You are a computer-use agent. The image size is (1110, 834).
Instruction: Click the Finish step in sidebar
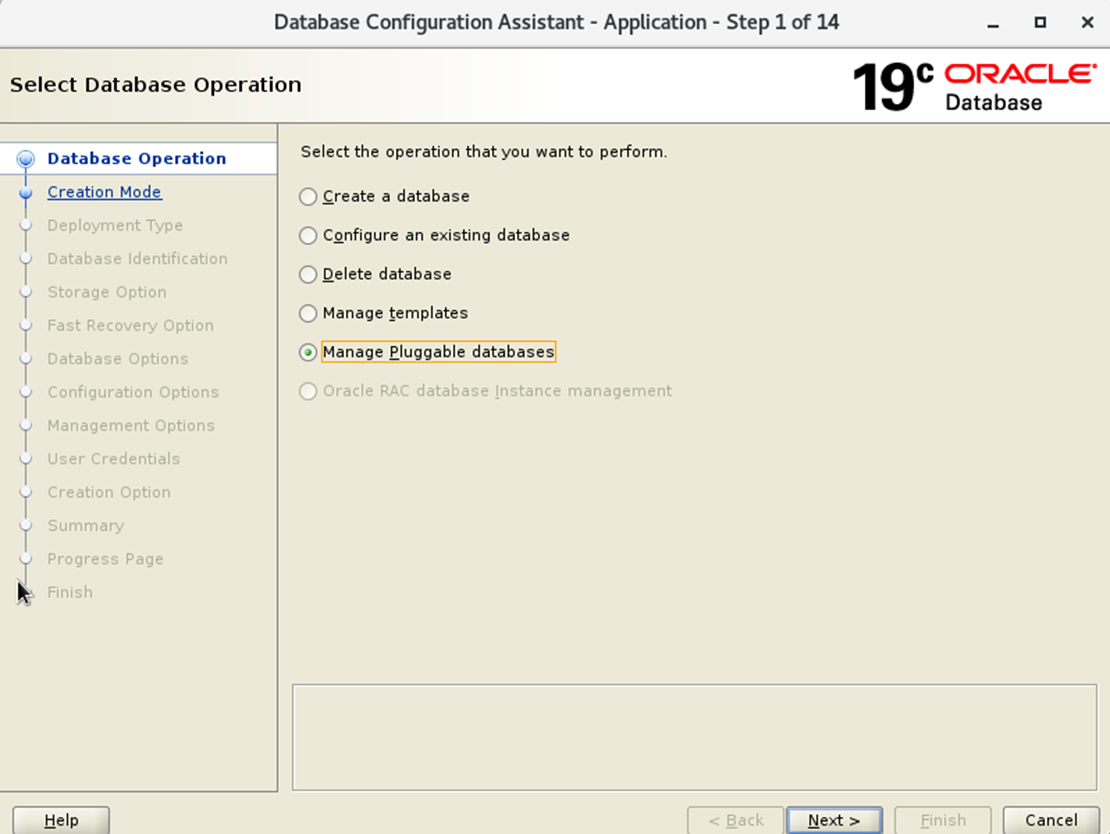coord(70,592)
